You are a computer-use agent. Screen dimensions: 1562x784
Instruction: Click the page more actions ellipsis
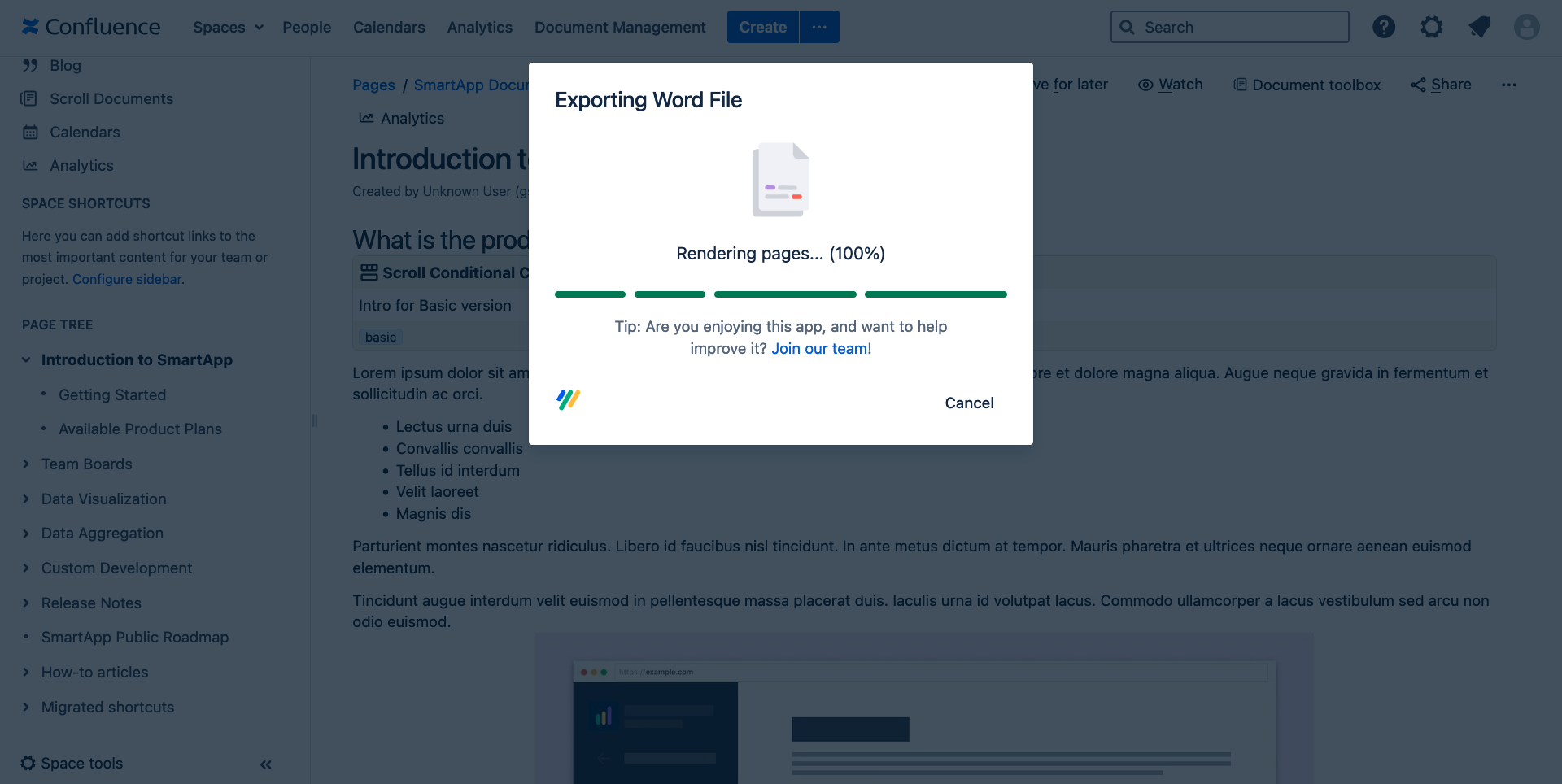point(1508,85)
